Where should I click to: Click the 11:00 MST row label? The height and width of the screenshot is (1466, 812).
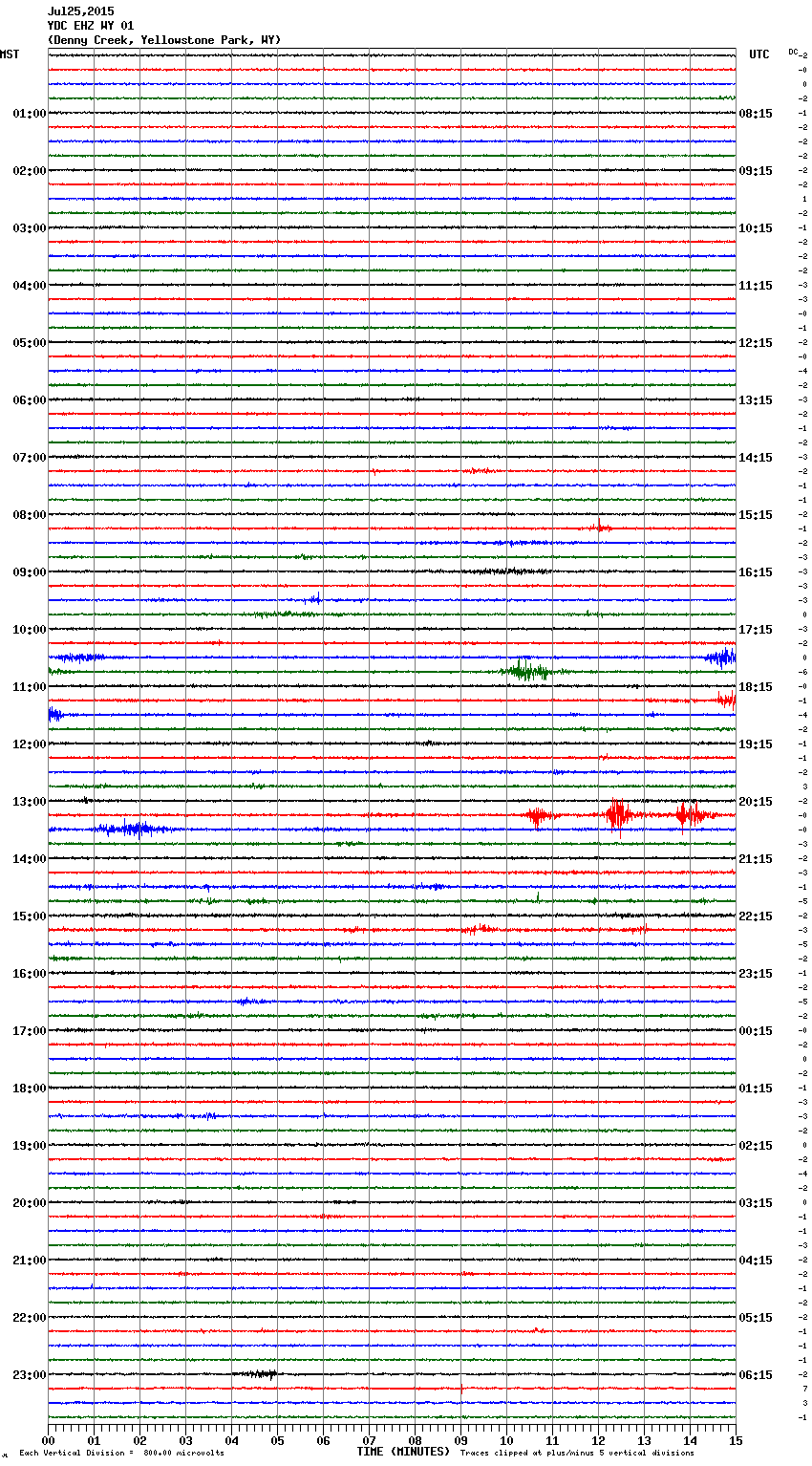[x=30, y=687]
